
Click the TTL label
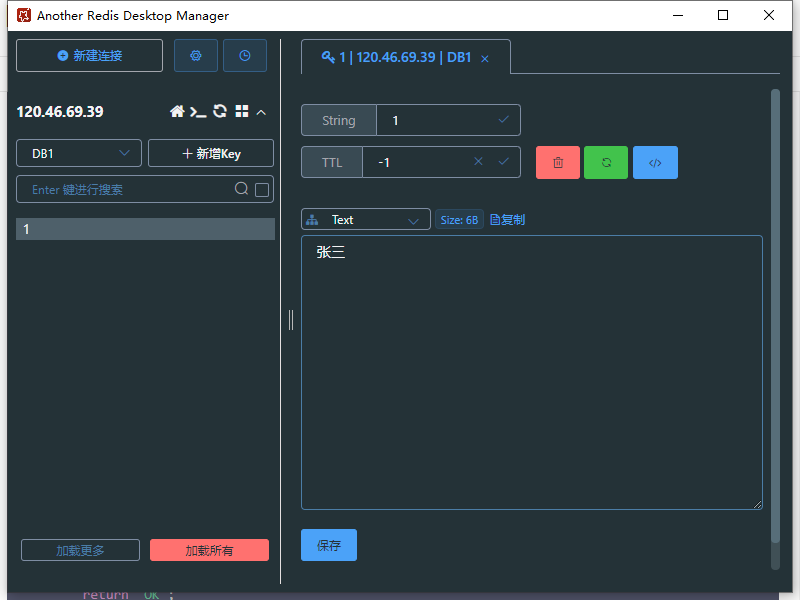pyautogui.click(x=332, y=162)
